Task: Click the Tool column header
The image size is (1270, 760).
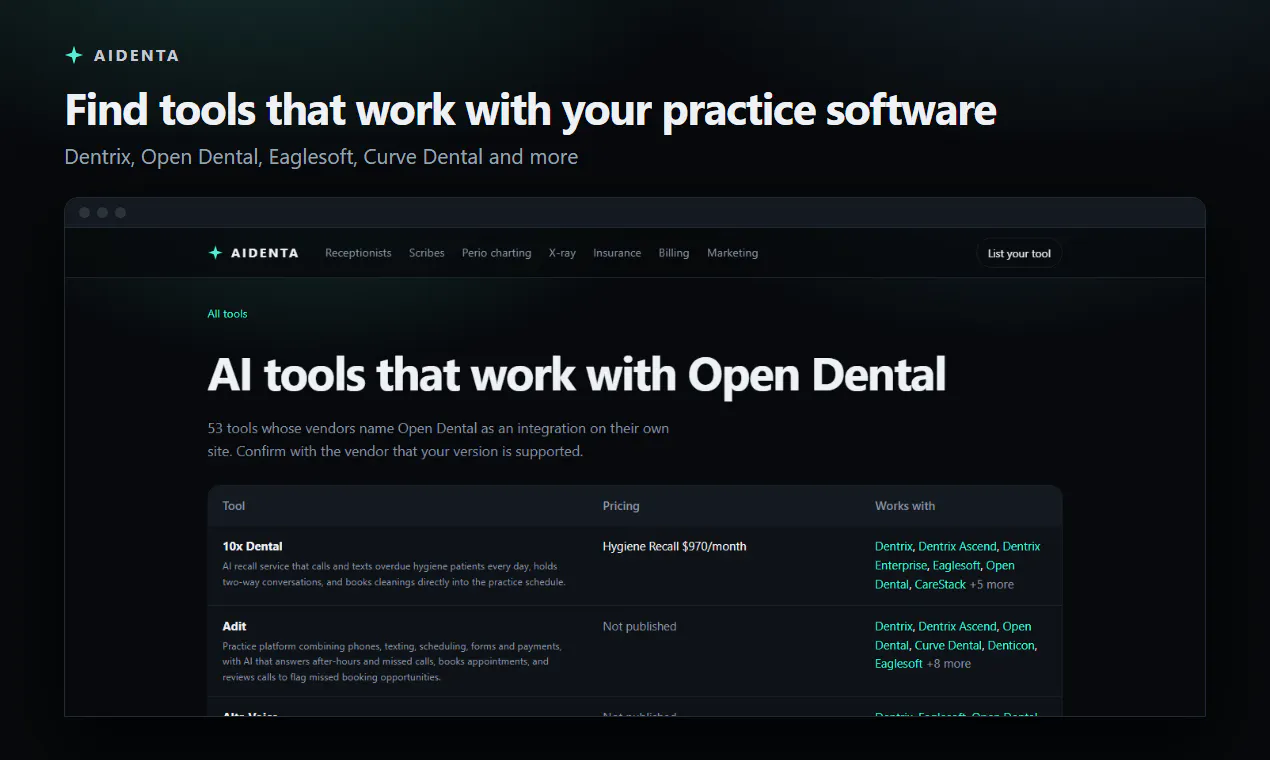Action: pyautogui.click(x=234, y=506)
